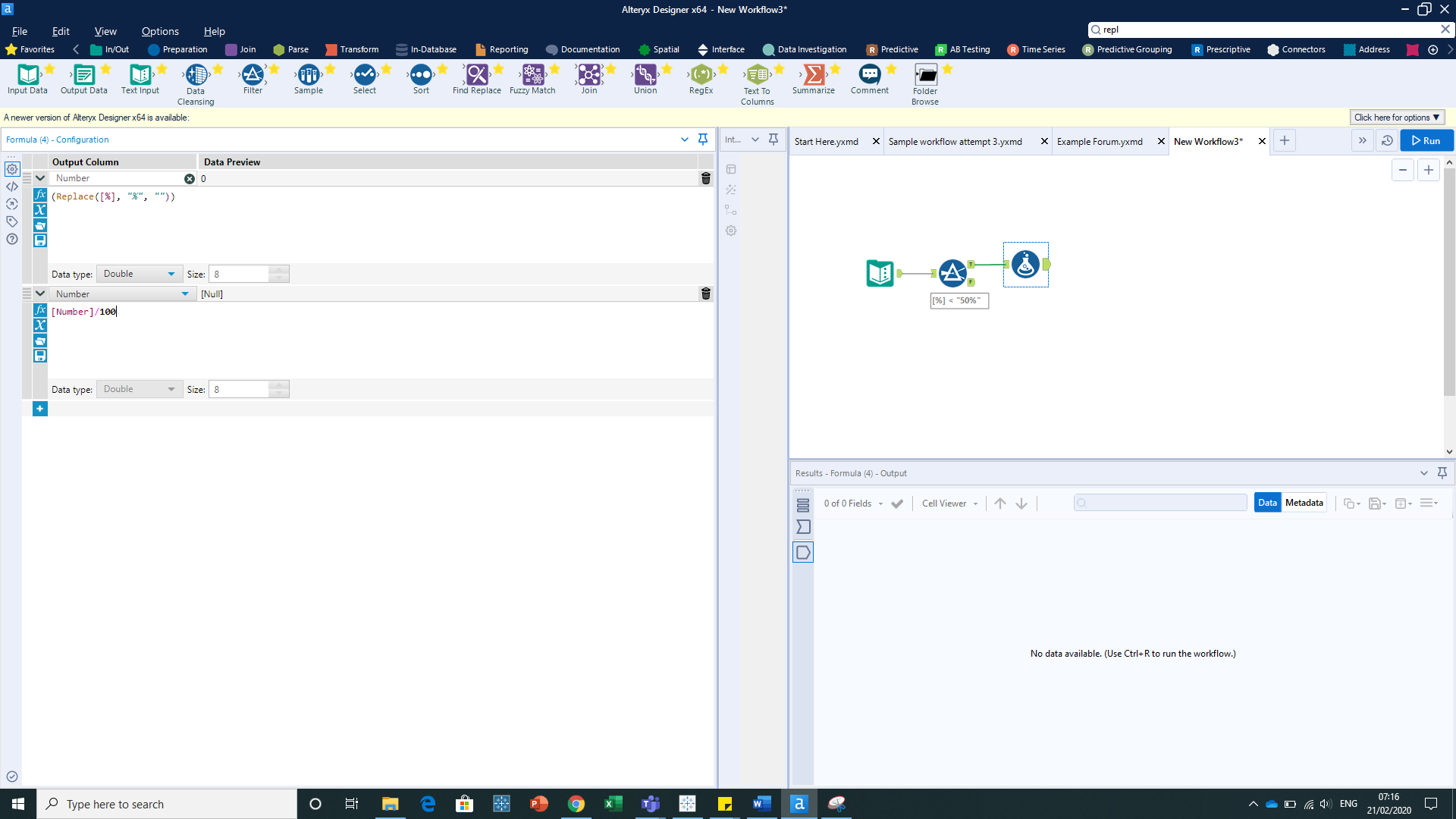Image resolution: width=1456 pixels, height=819 pixels.
Task: Select the Summarize tool icon
Action: coord(813,75)
